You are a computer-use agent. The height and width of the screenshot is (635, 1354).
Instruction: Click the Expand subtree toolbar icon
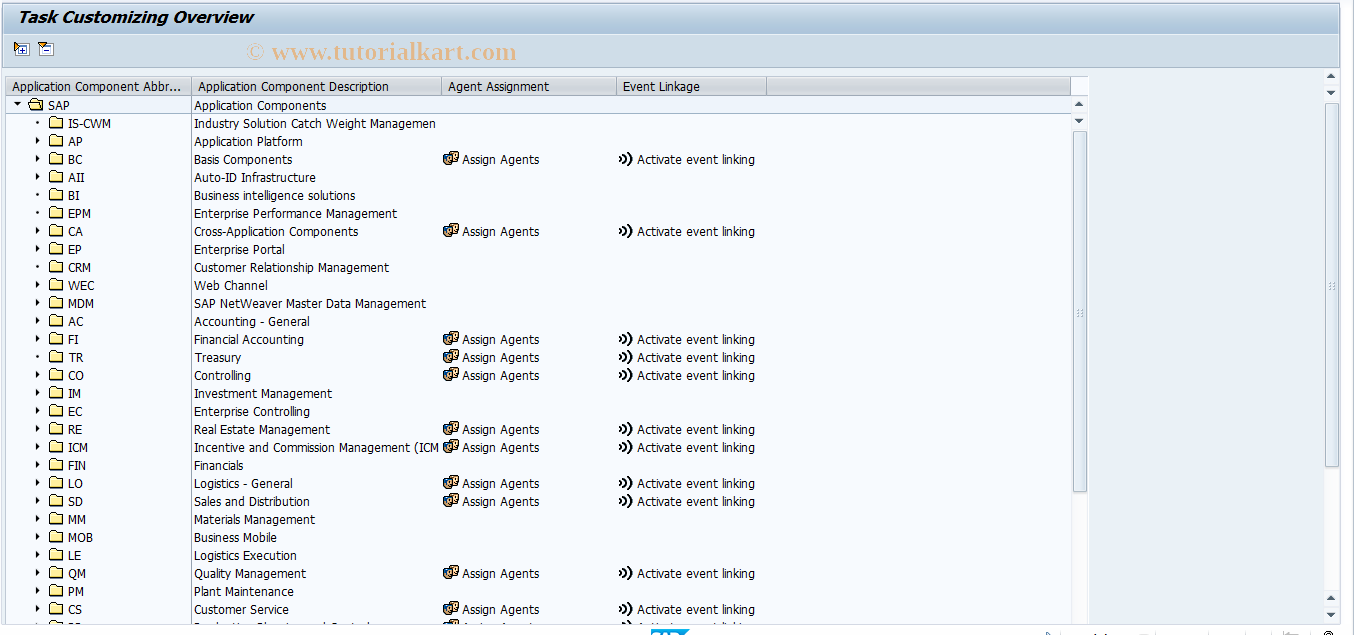click(x=21, y=48)
